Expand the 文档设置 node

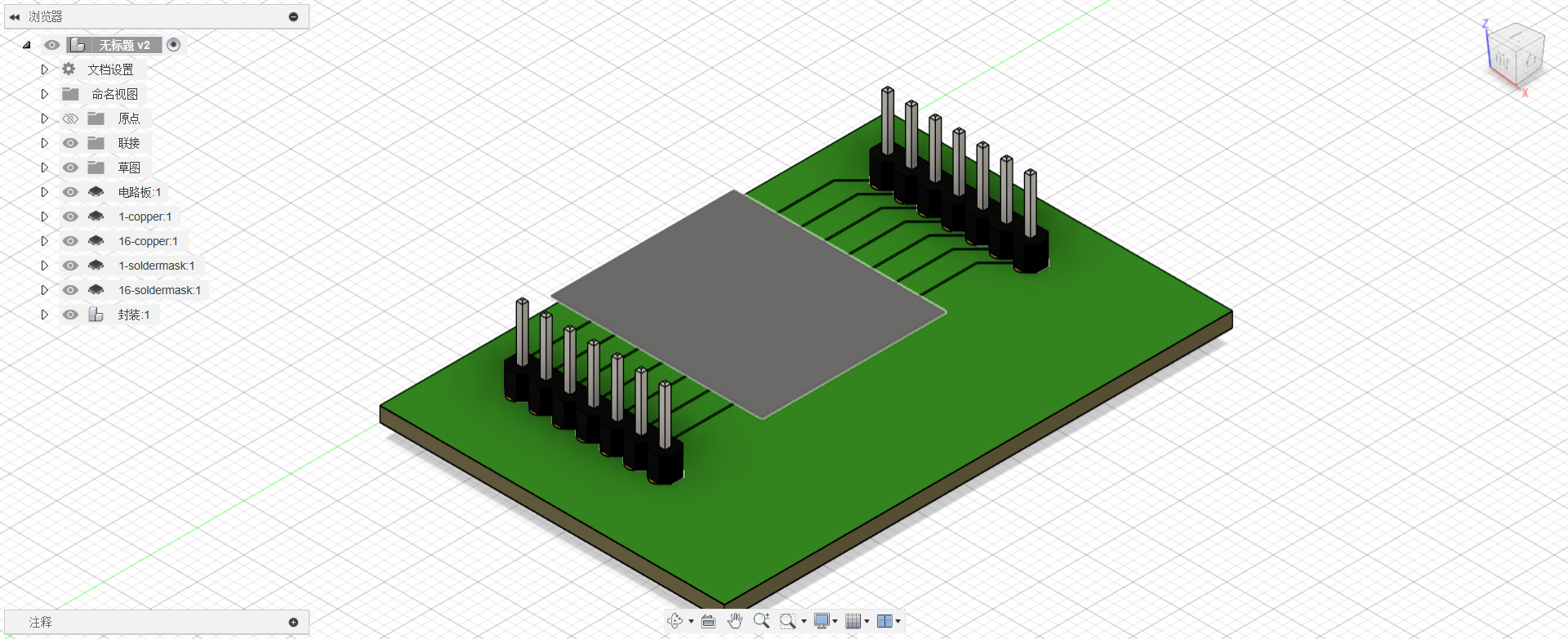pyautogui.click(x=45, y=69)
